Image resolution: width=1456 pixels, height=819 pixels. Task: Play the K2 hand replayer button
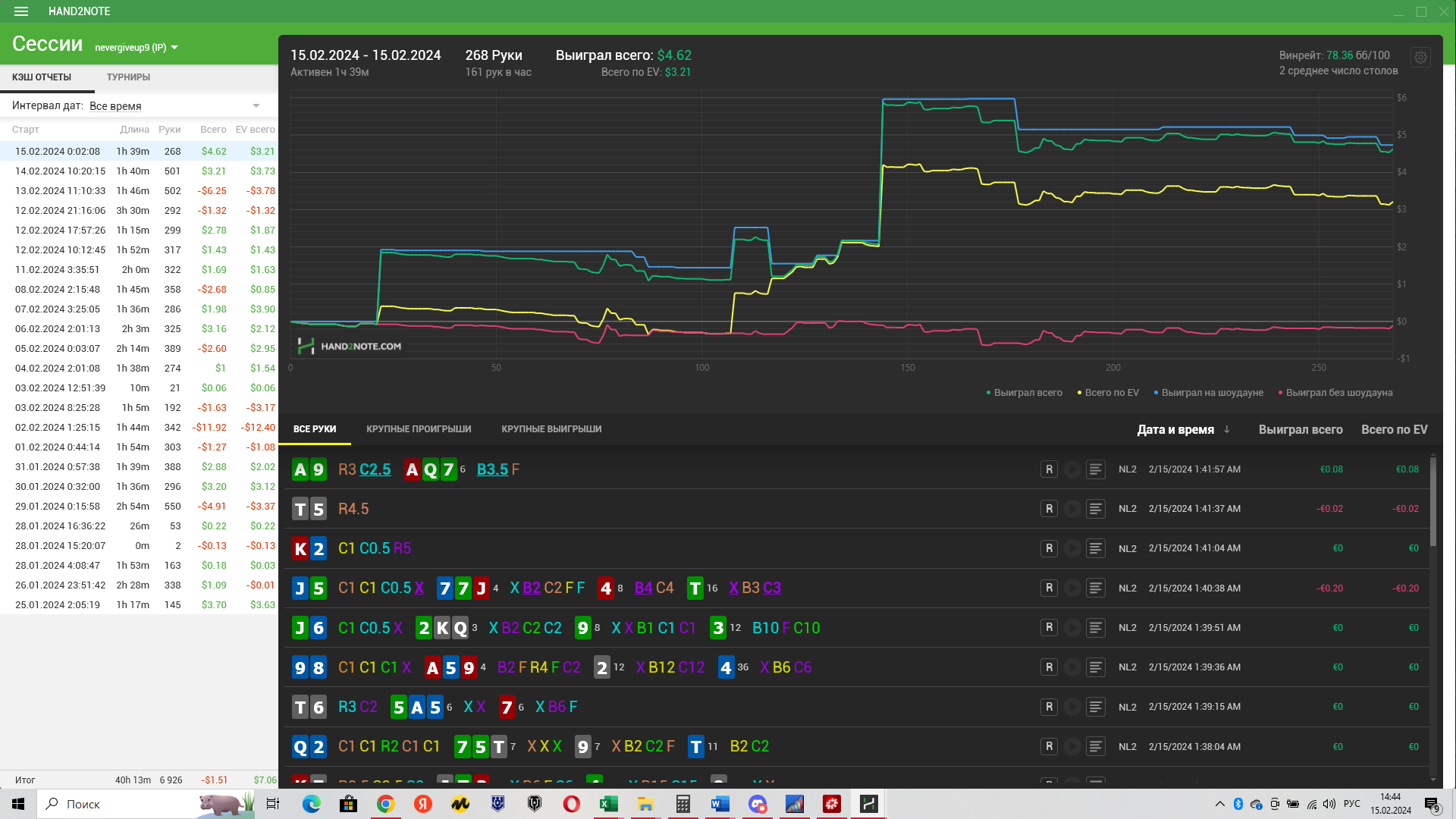(1072, 548)
